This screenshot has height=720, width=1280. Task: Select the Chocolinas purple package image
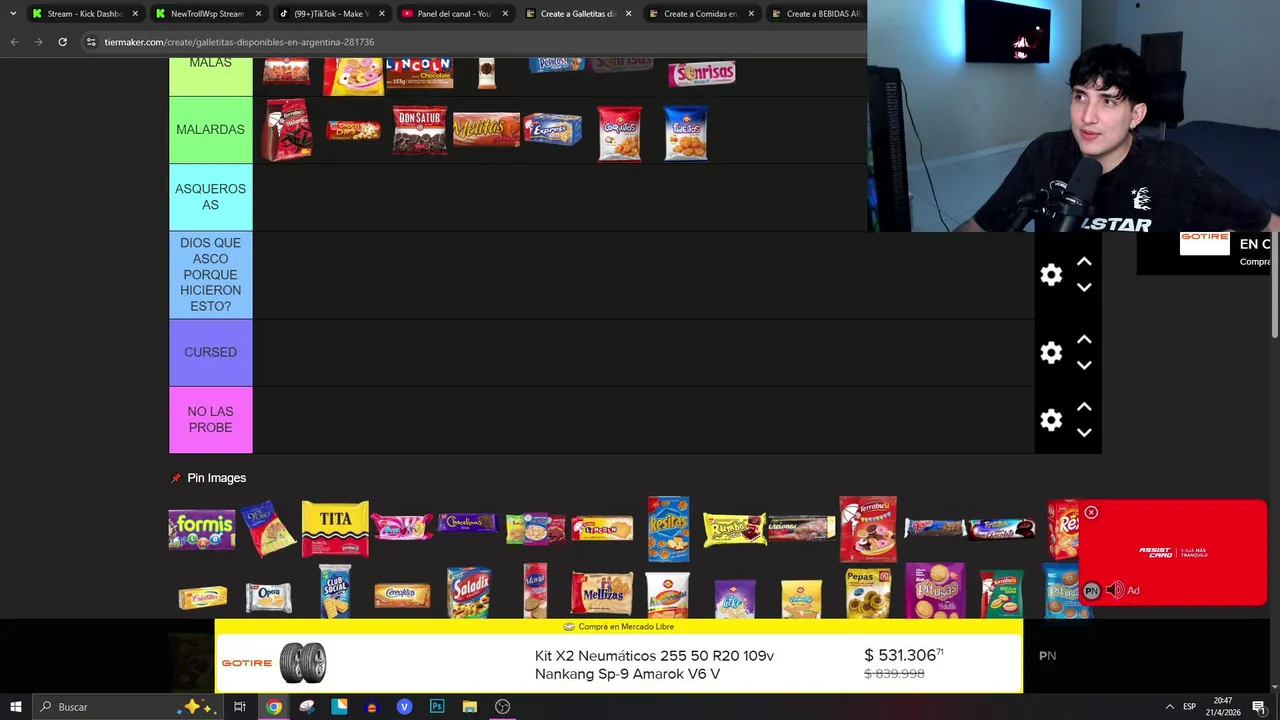click(468, 523)
